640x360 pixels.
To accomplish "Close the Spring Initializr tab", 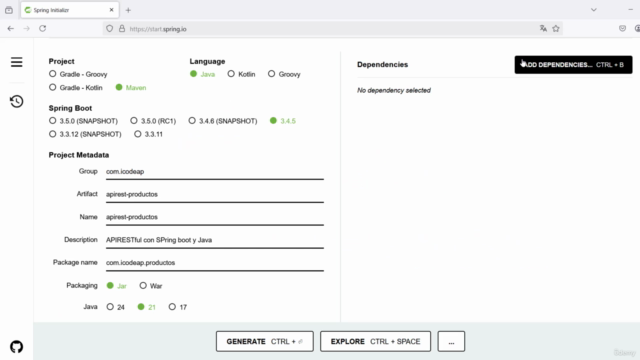I will 111,10.
